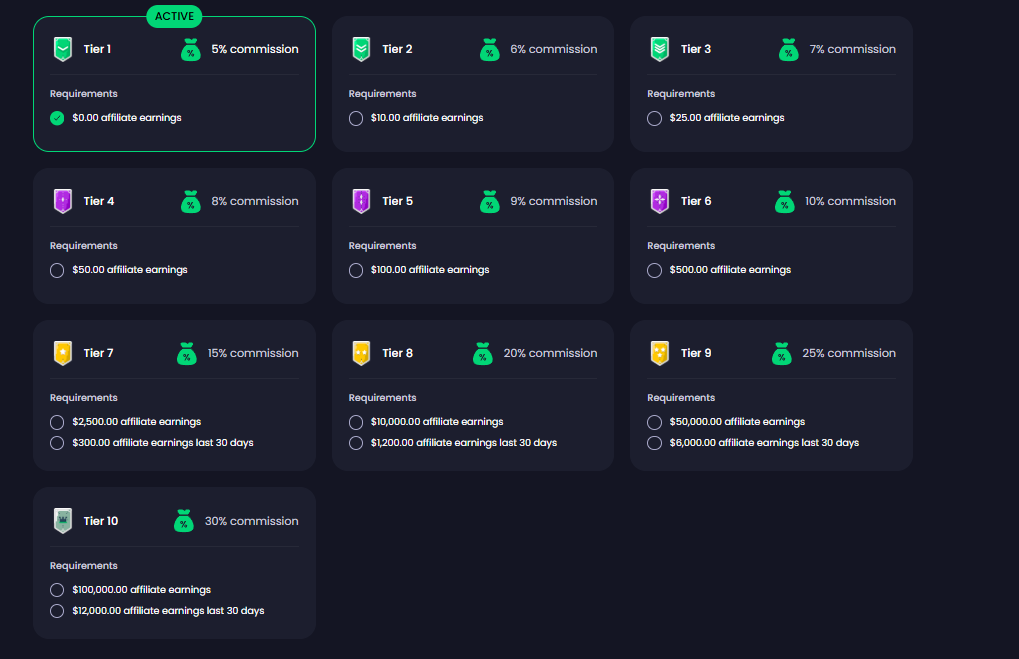
Task: Click money bag icon beside 6% commission
Action: 489,49
